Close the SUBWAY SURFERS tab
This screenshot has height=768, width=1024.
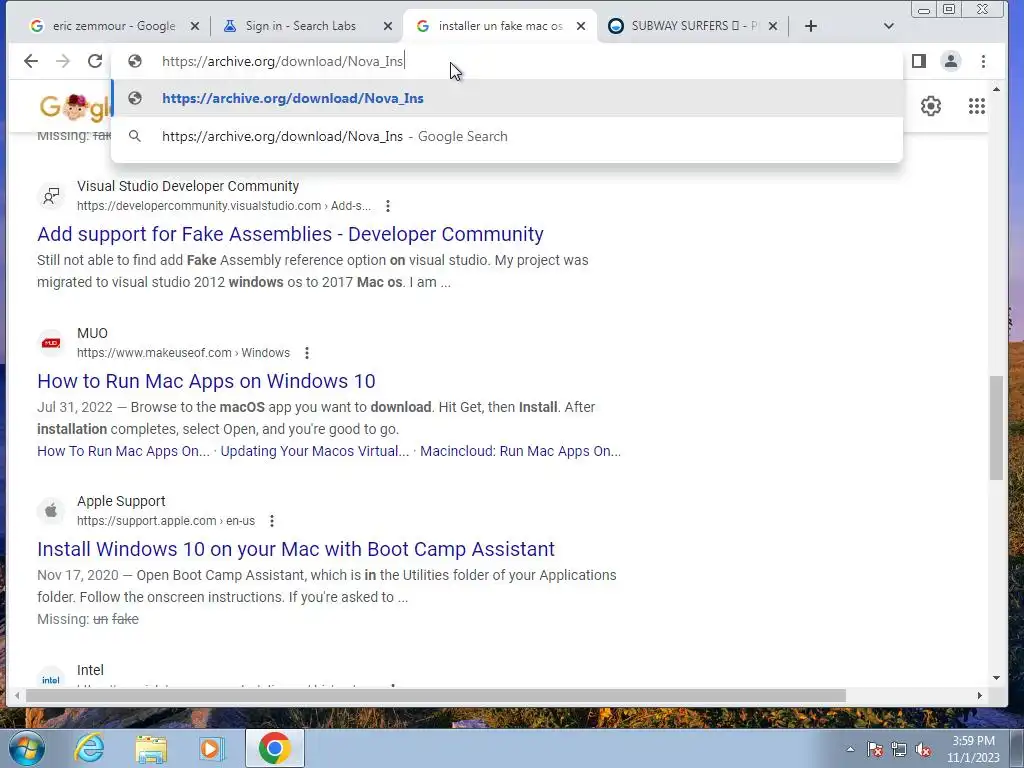[x=773, y=26]
